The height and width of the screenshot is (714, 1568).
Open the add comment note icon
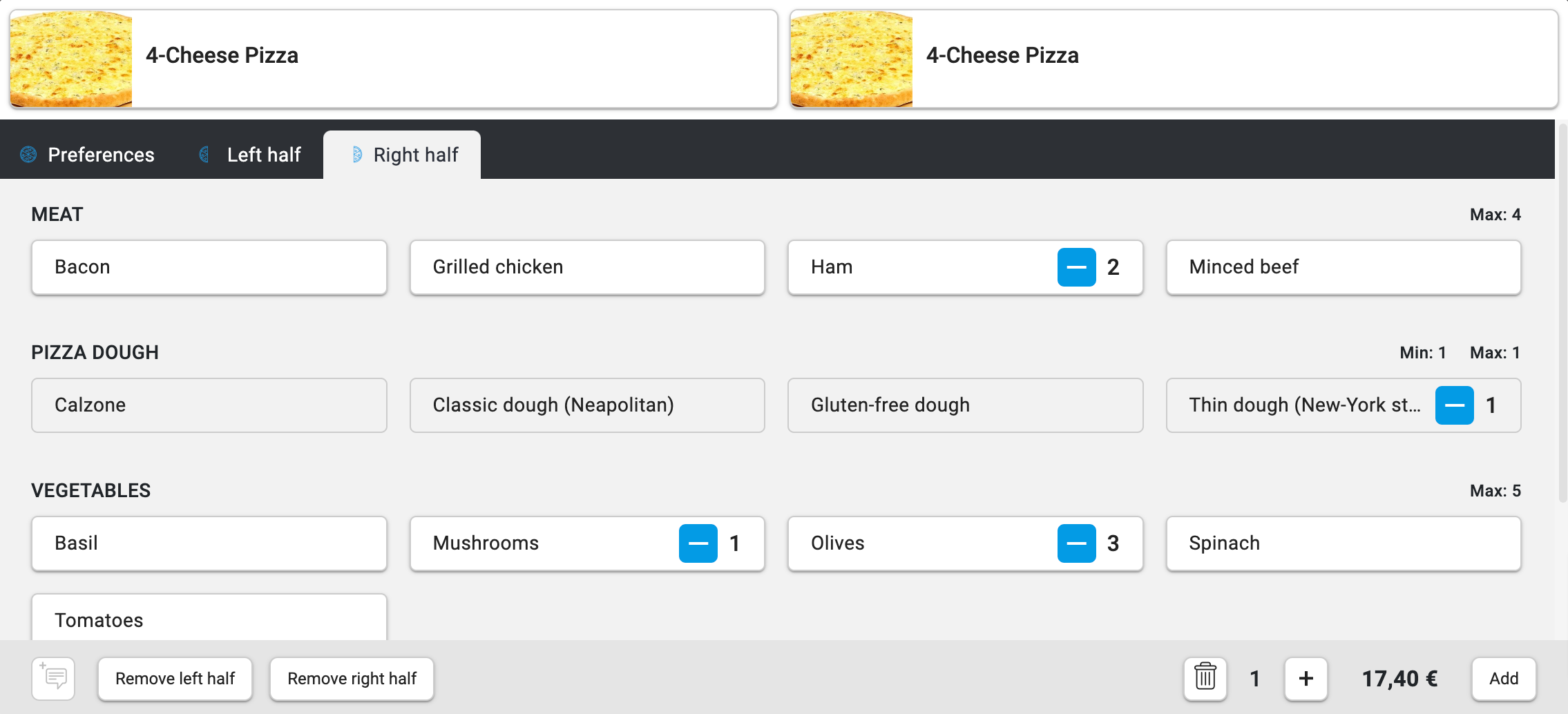53,678
